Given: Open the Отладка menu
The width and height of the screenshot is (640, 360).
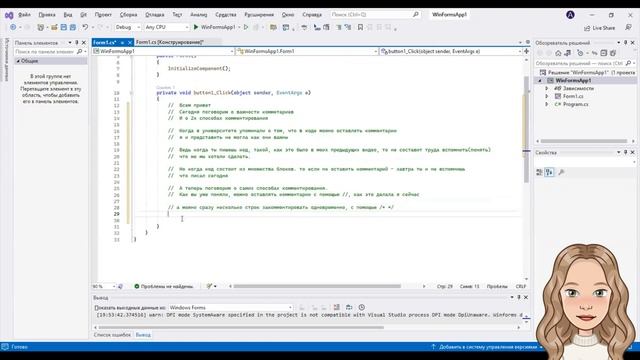Looking at the screenshot, I should [155, 15].
